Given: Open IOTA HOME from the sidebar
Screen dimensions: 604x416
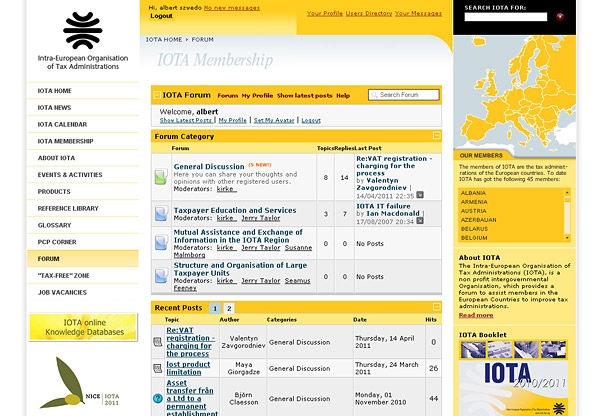Looking at the screenshot, I should (83, 91).
